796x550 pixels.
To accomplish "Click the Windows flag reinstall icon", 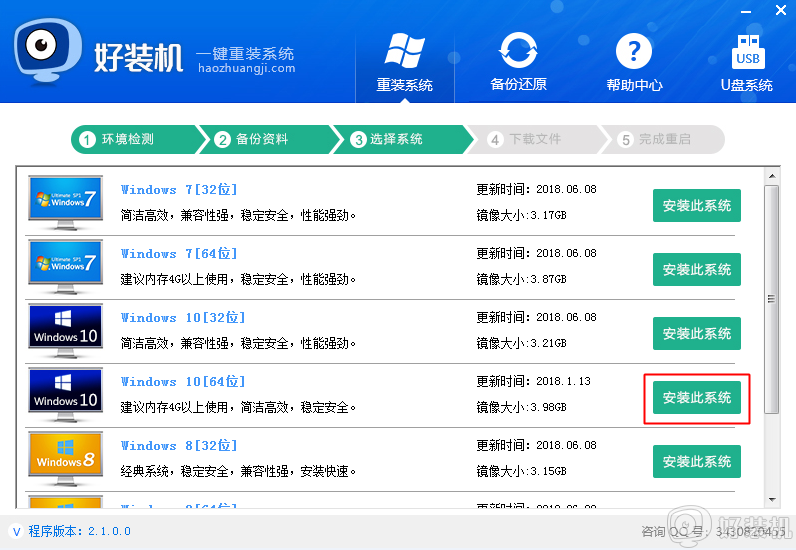I will 405,51.
